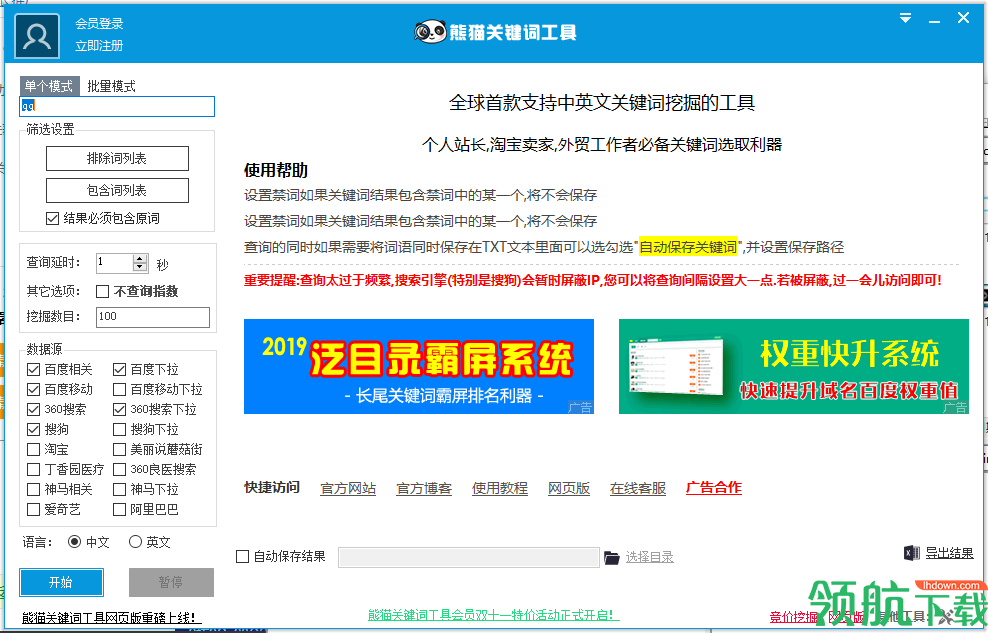Check 美丽说蘑菇街 data source
Screen dimensions: 988x633
point(120,450)
